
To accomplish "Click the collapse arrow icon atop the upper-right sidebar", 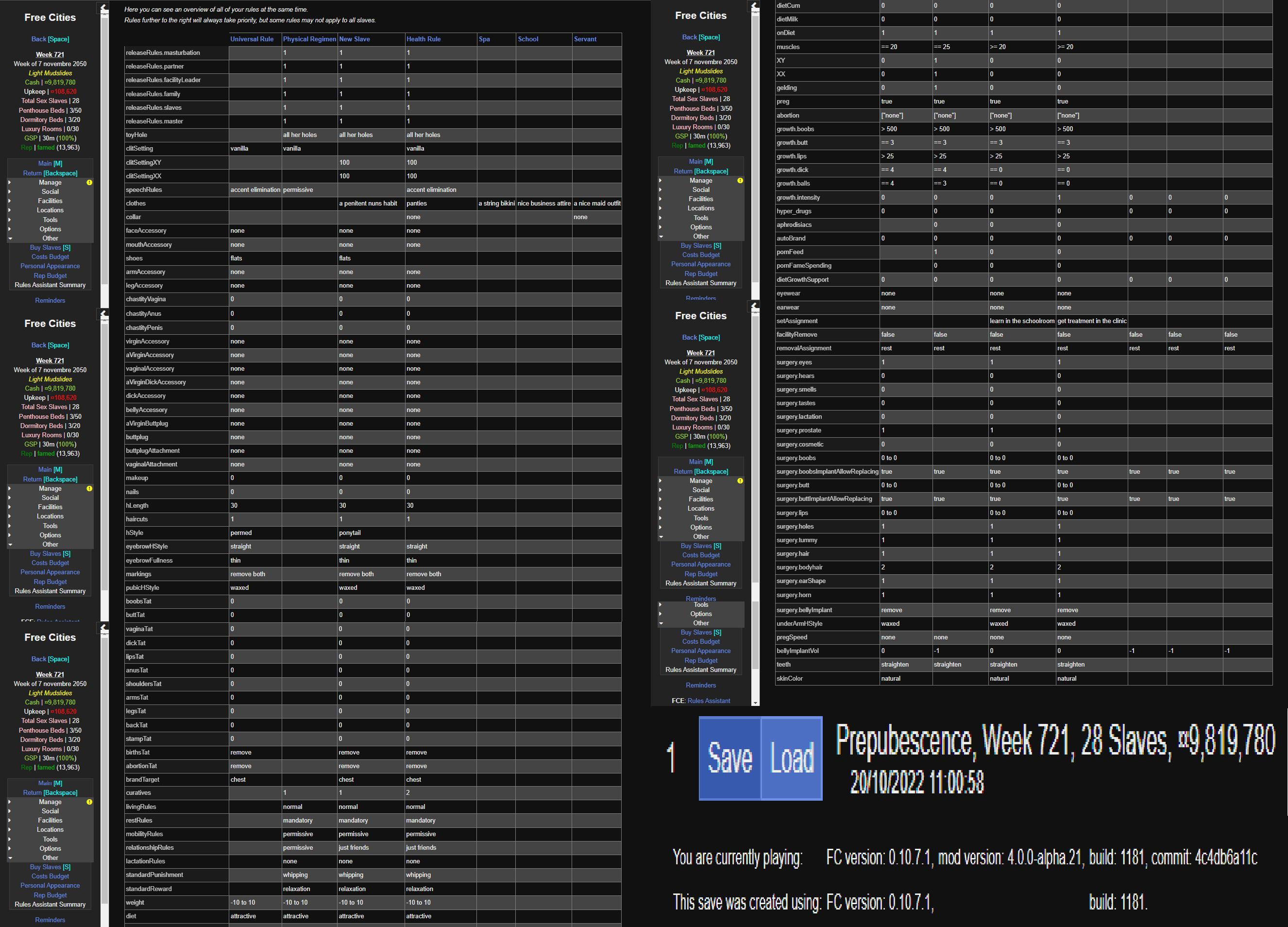I will (x=755, y=6).
